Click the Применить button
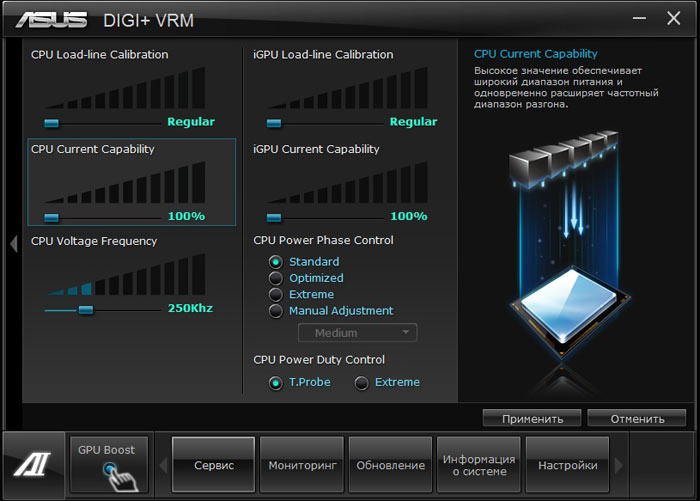Viewport: 700px width, 501px height. (532, 418)
